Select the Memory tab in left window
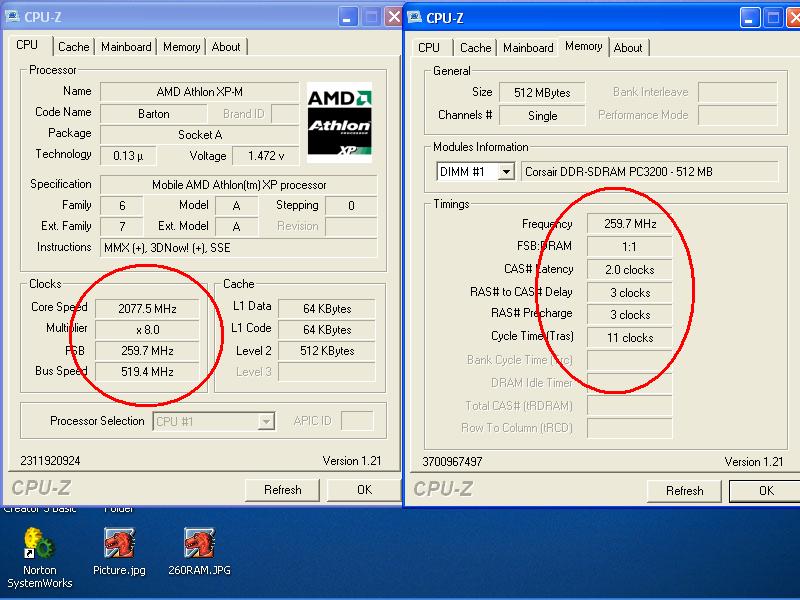This screenshot has width=800, height=600. pos(181,47)
